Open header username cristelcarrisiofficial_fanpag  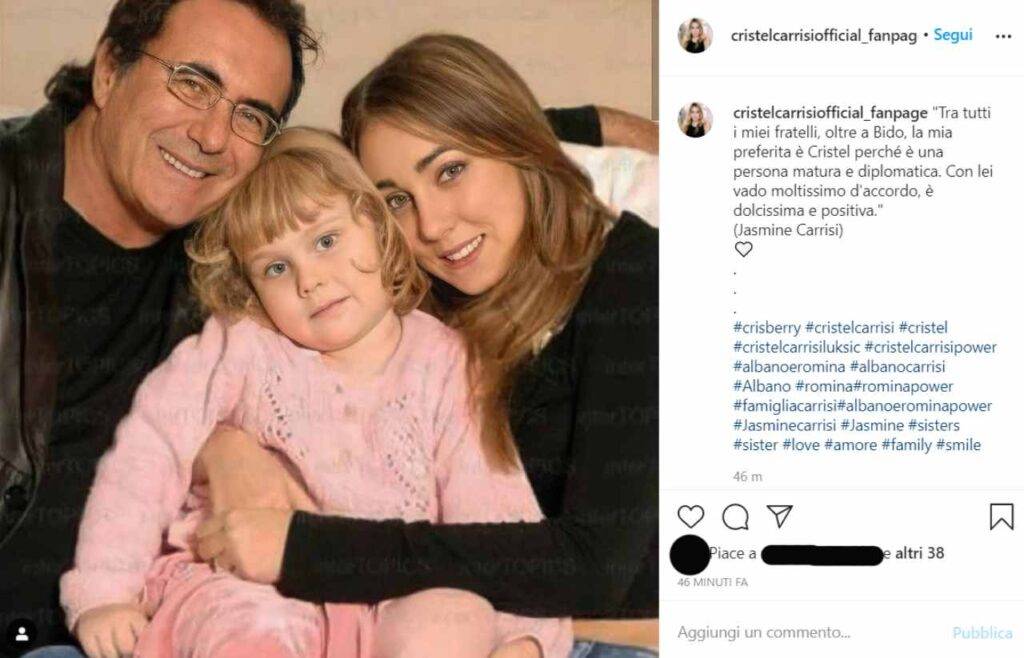pyautogui.click(x=824, y=35)
